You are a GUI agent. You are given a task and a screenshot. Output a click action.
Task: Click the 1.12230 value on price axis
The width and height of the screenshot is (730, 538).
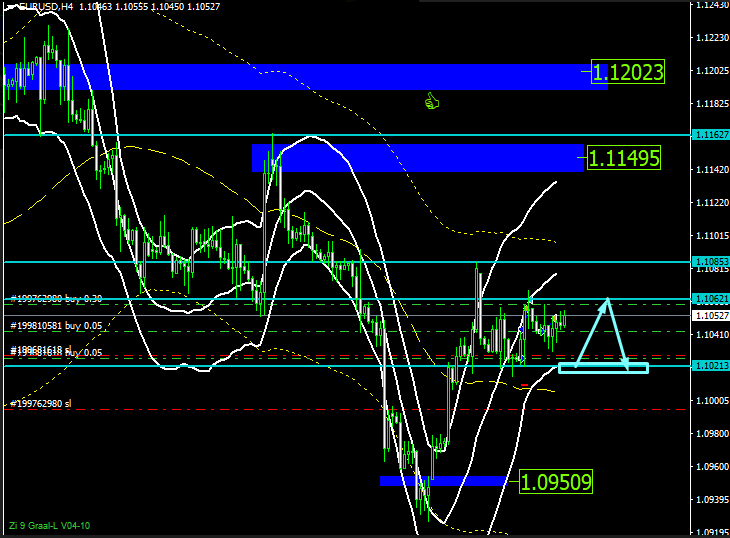tap(712, 38)
